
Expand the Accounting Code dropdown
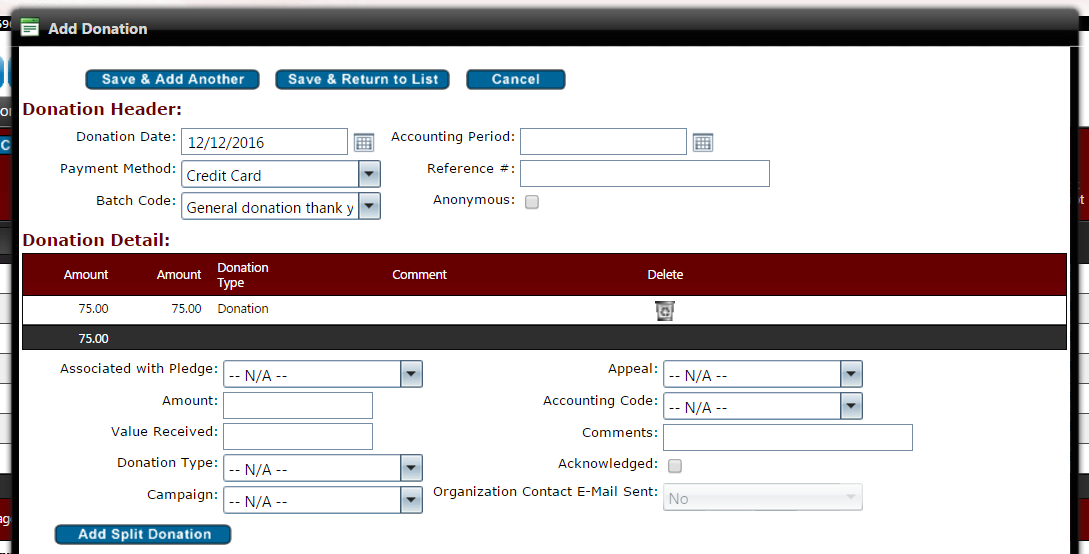[x=851, y=406]
